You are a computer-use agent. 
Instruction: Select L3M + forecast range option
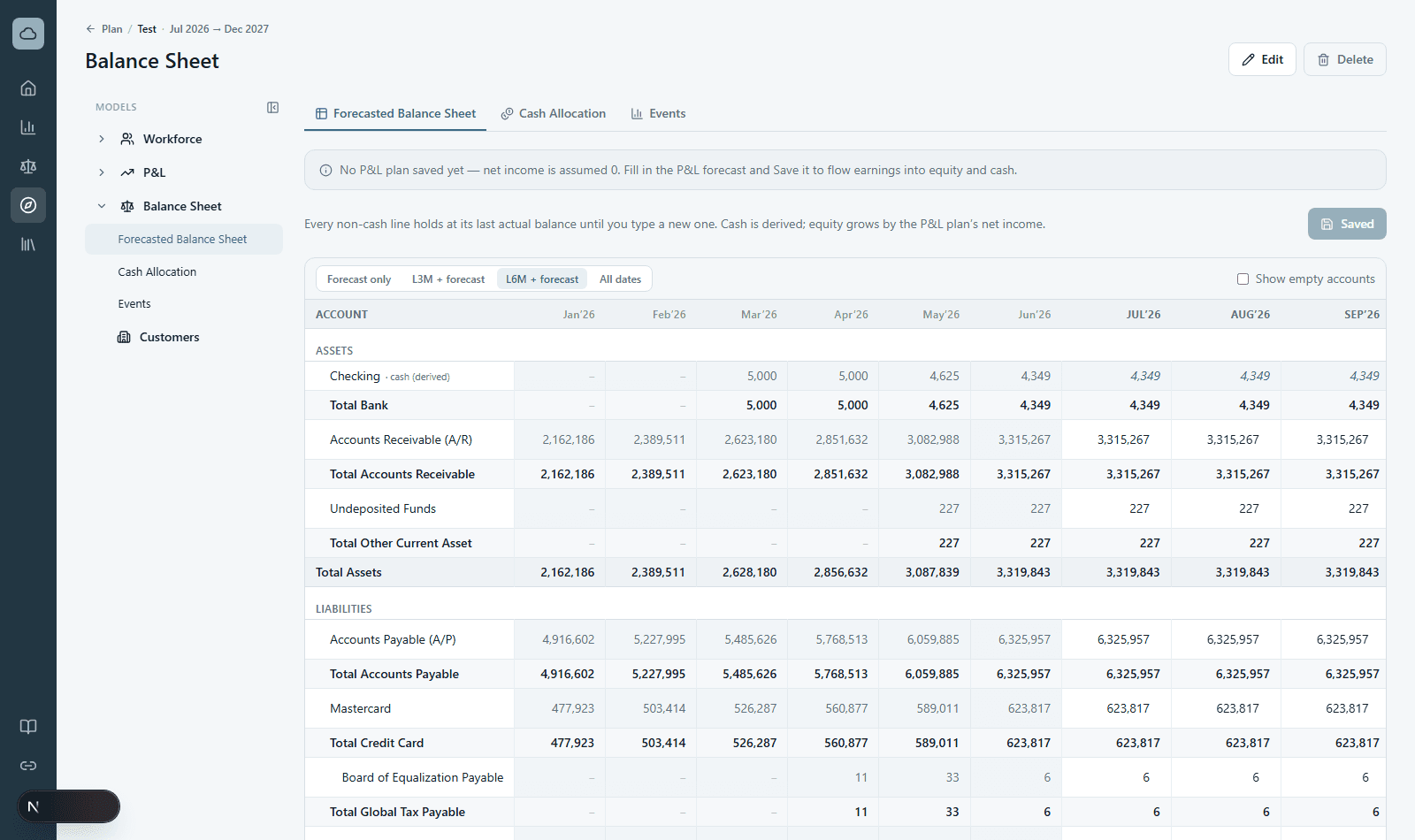point(448,279)
